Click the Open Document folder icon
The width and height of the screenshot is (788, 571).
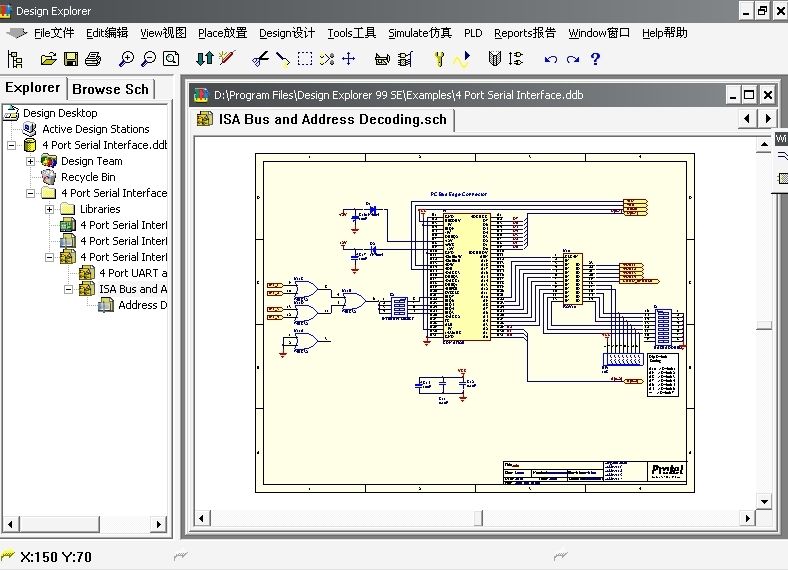[x=50, y=59]
